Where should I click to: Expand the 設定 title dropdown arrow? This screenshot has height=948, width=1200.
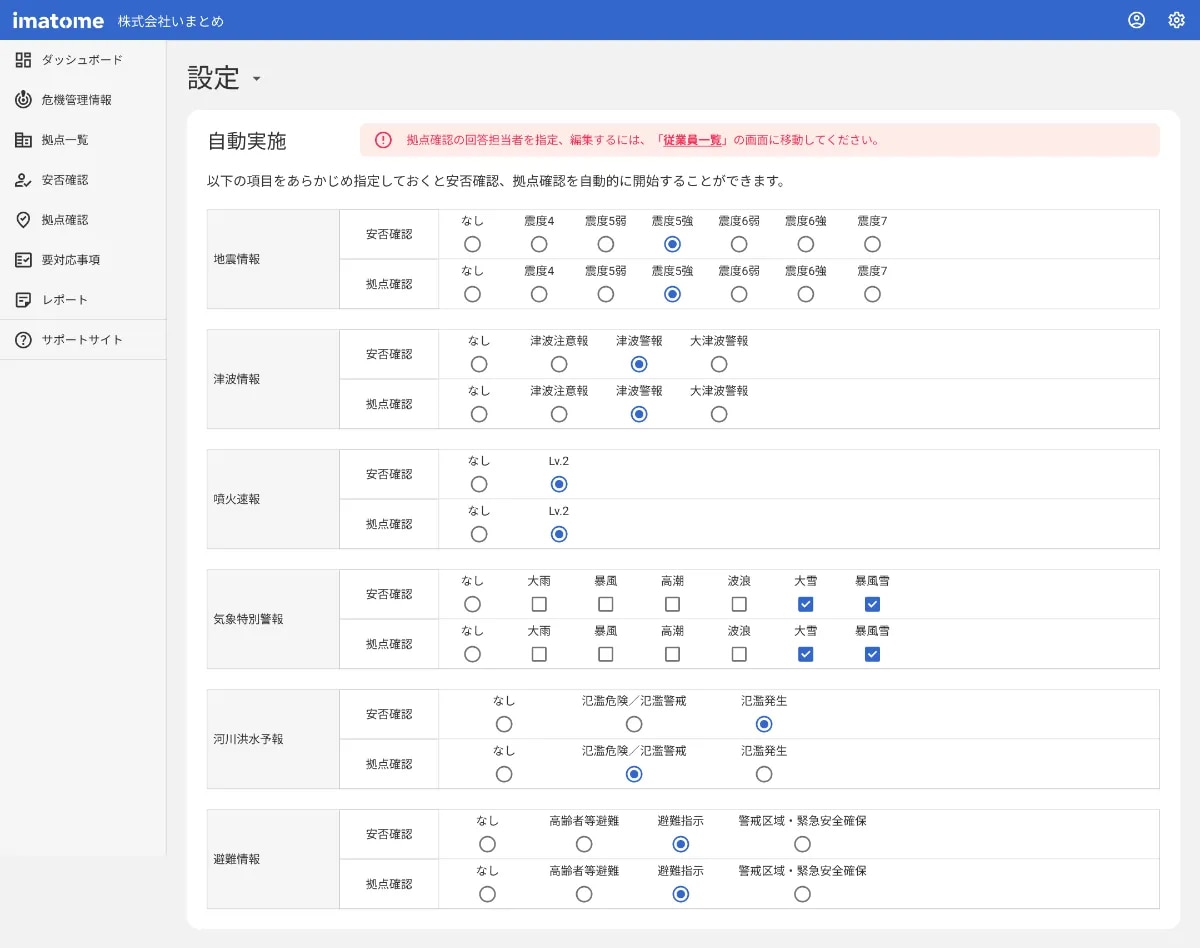pyautogui.click(x=256, y=79)
